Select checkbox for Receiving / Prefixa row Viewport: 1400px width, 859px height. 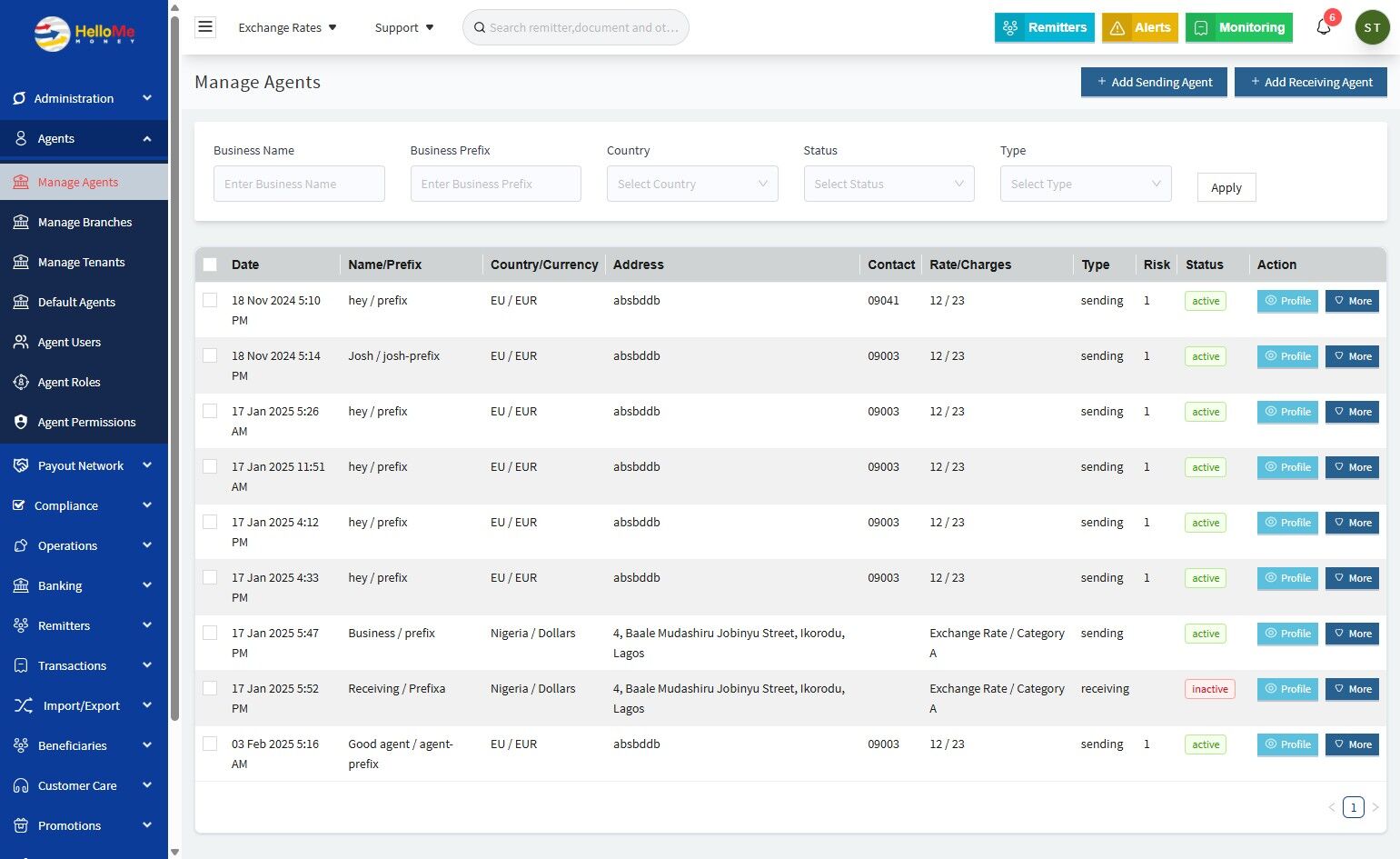pyautogui.click(x=210, y=688)
